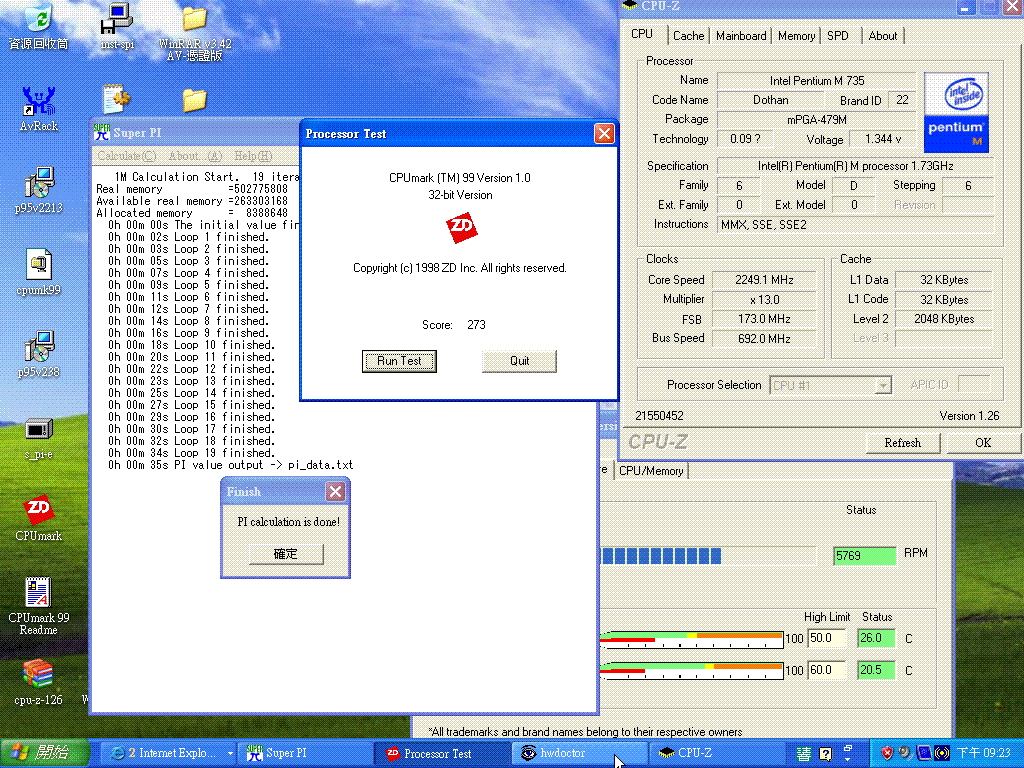Click the first temperature gauge bar

click(x=691, y=639)
